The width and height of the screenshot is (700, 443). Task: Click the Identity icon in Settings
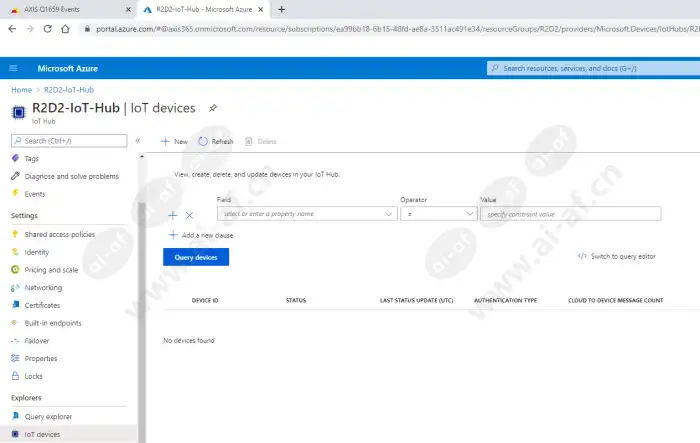pos(15,252)
